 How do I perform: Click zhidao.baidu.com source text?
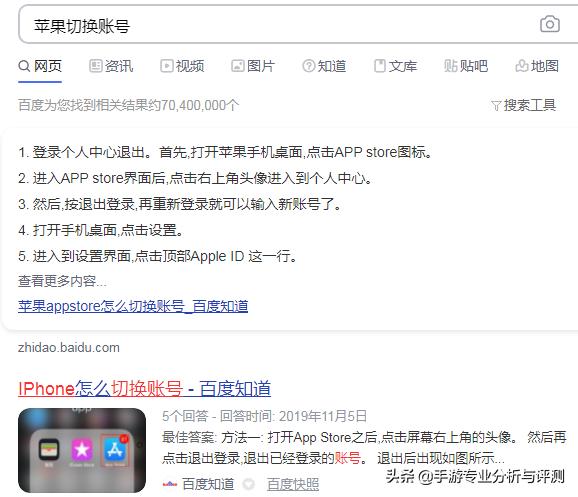pos(69,348)
